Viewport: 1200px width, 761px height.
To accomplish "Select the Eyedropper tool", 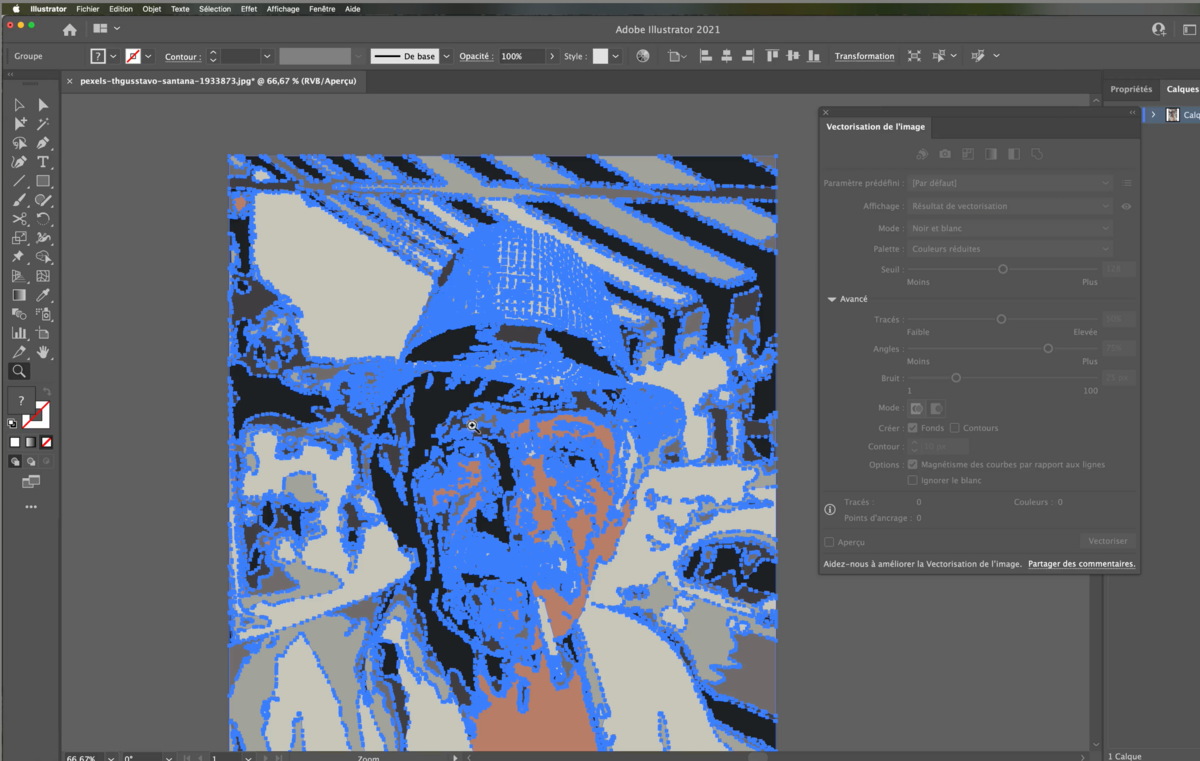I will (x=43, y=295).
